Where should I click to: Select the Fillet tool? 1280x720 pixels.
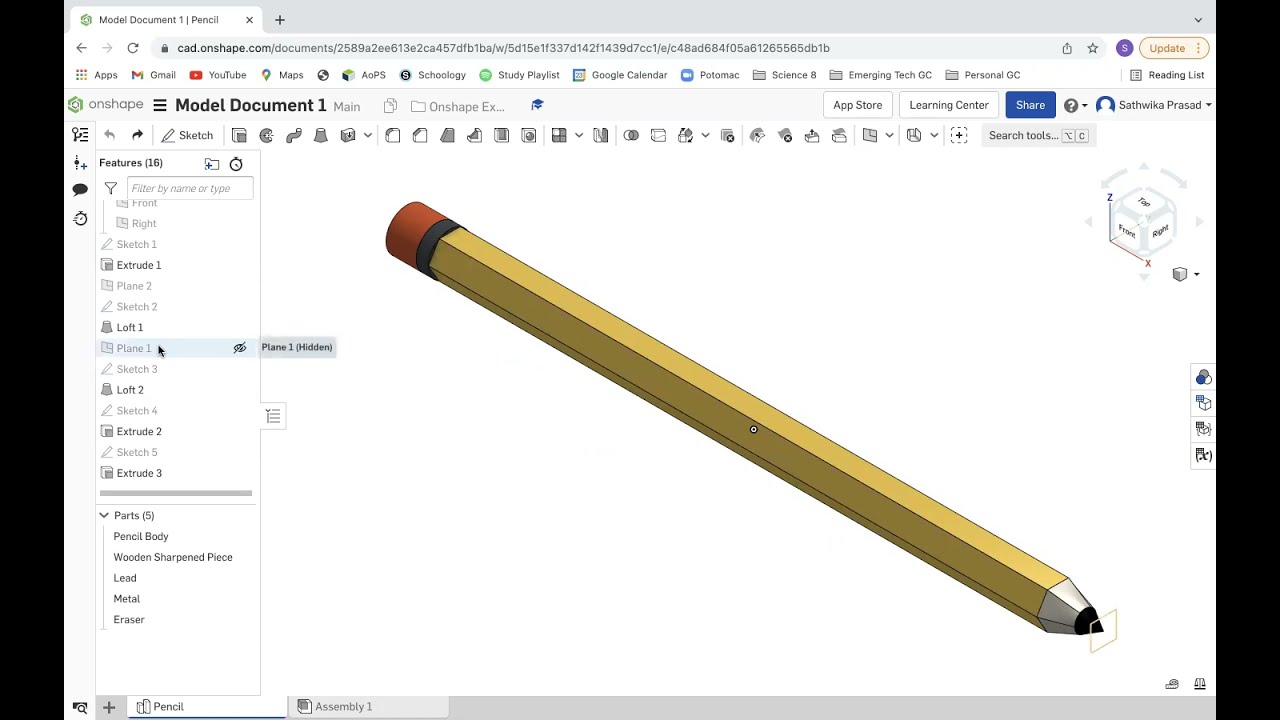click(393, 135)
